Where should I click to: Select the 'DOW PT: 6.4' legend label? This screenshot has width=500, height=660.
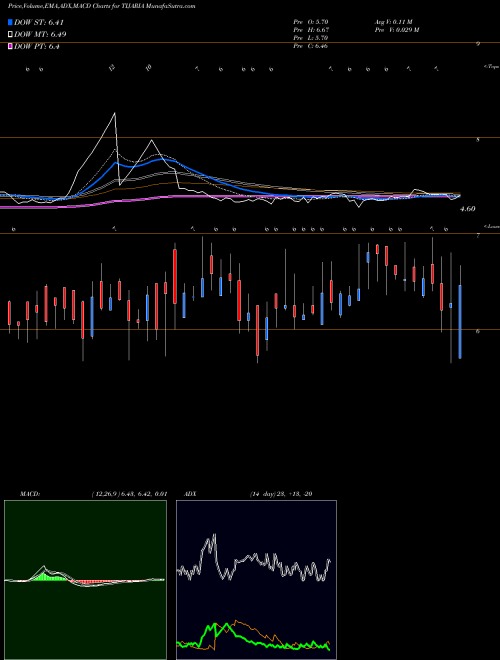coord(37,46)
